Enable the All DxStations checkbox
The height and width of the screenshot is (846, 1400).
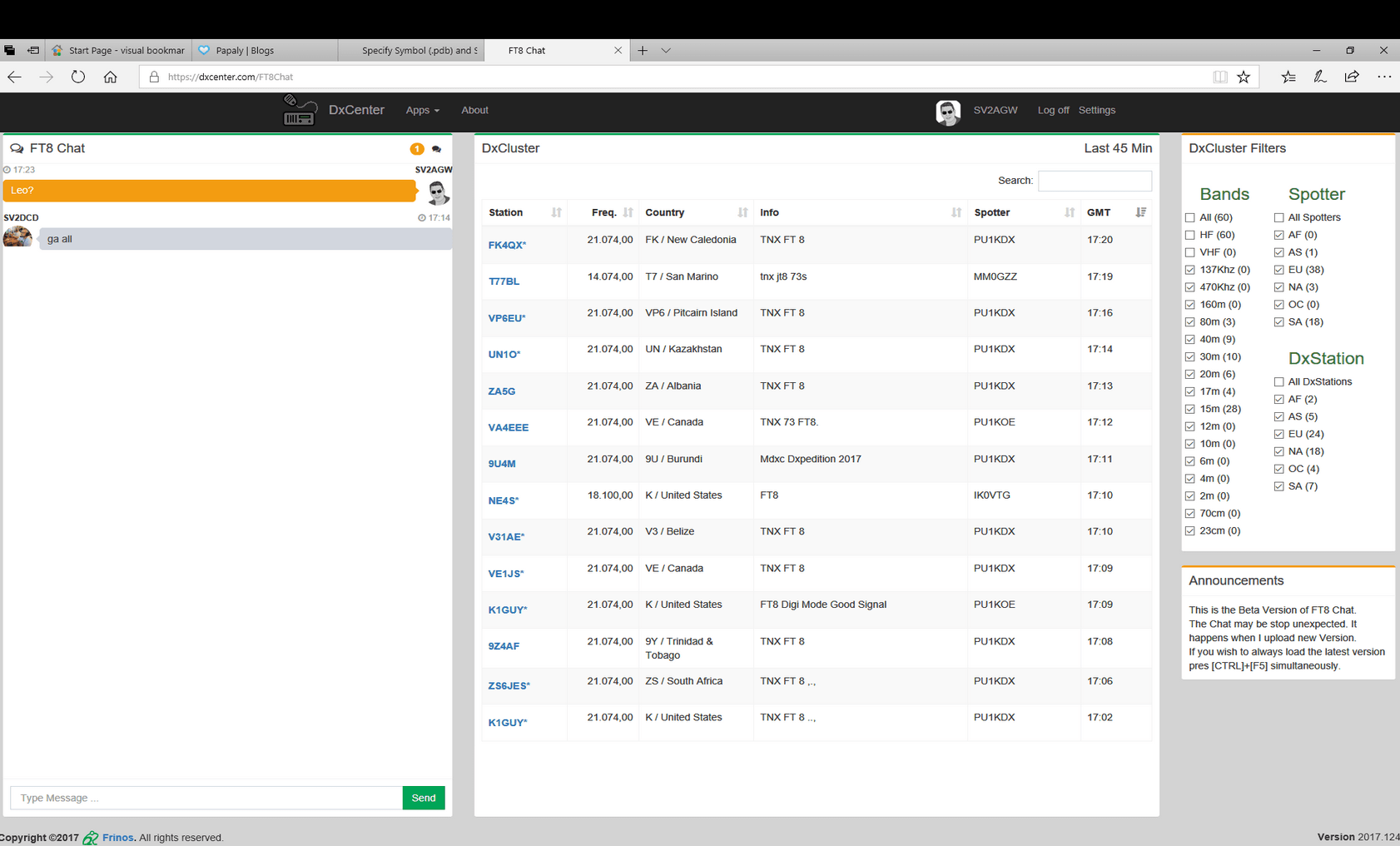coord(1279,381)
